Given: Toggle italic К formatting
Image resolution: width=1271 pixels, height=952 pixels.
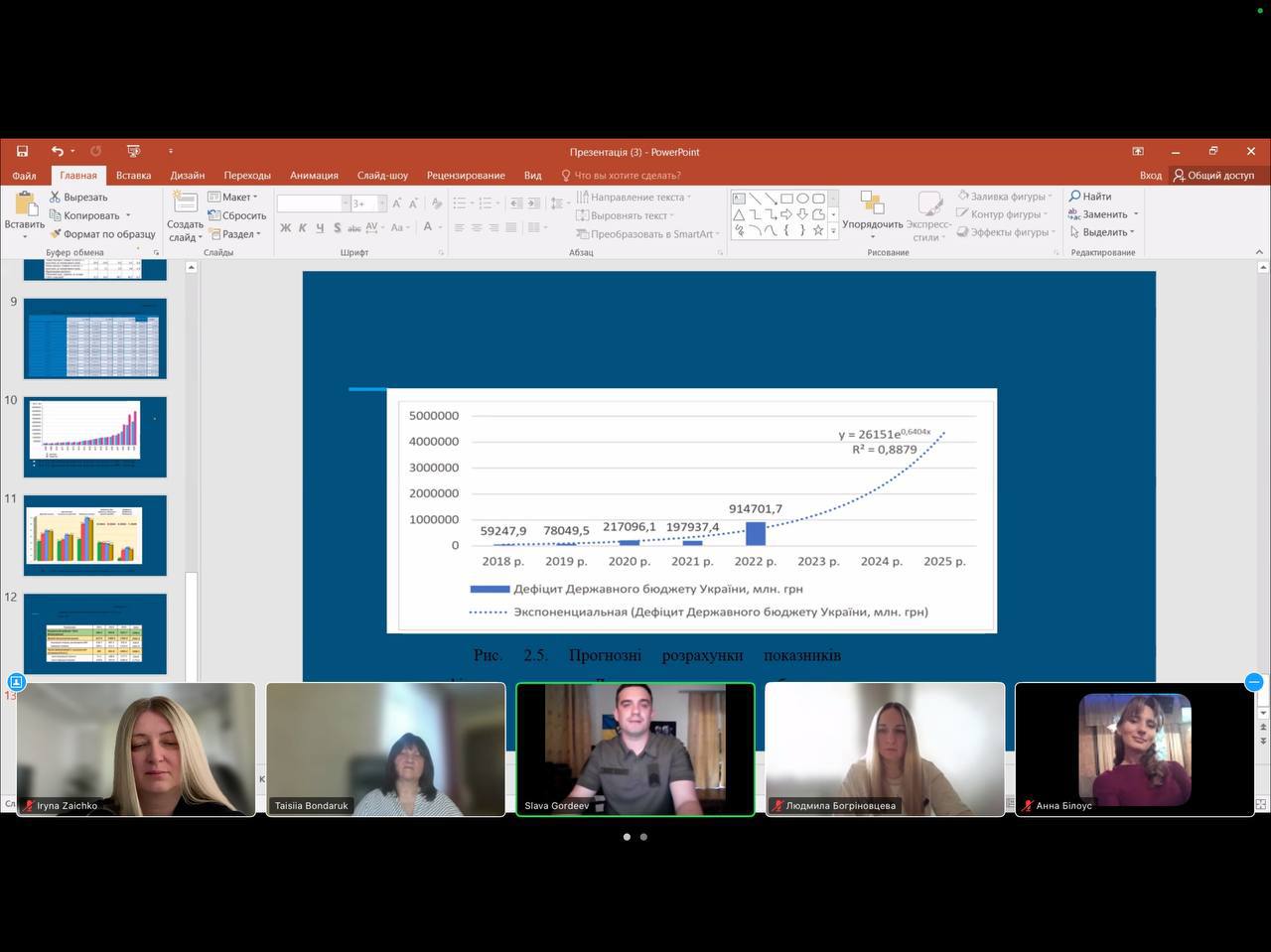Looking at the screenshot, I should (303, 228).
